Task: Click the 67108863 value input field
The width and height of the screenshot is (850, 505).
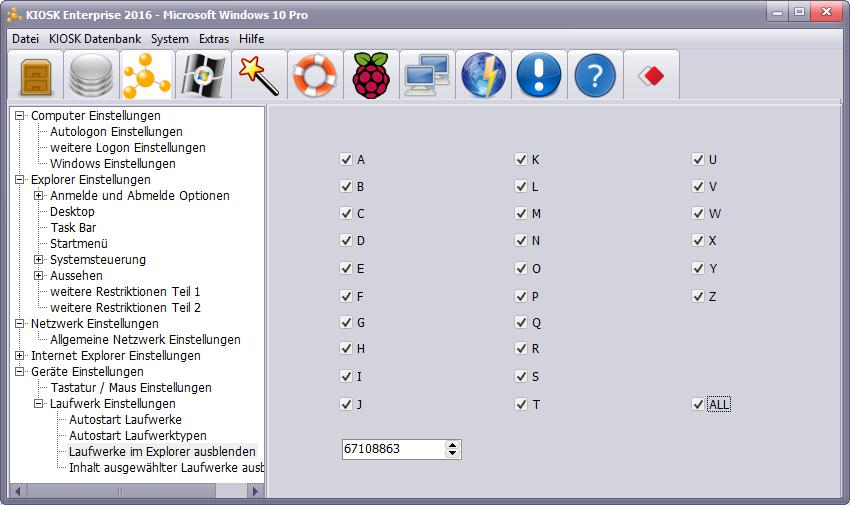Action: coord(394,449)
